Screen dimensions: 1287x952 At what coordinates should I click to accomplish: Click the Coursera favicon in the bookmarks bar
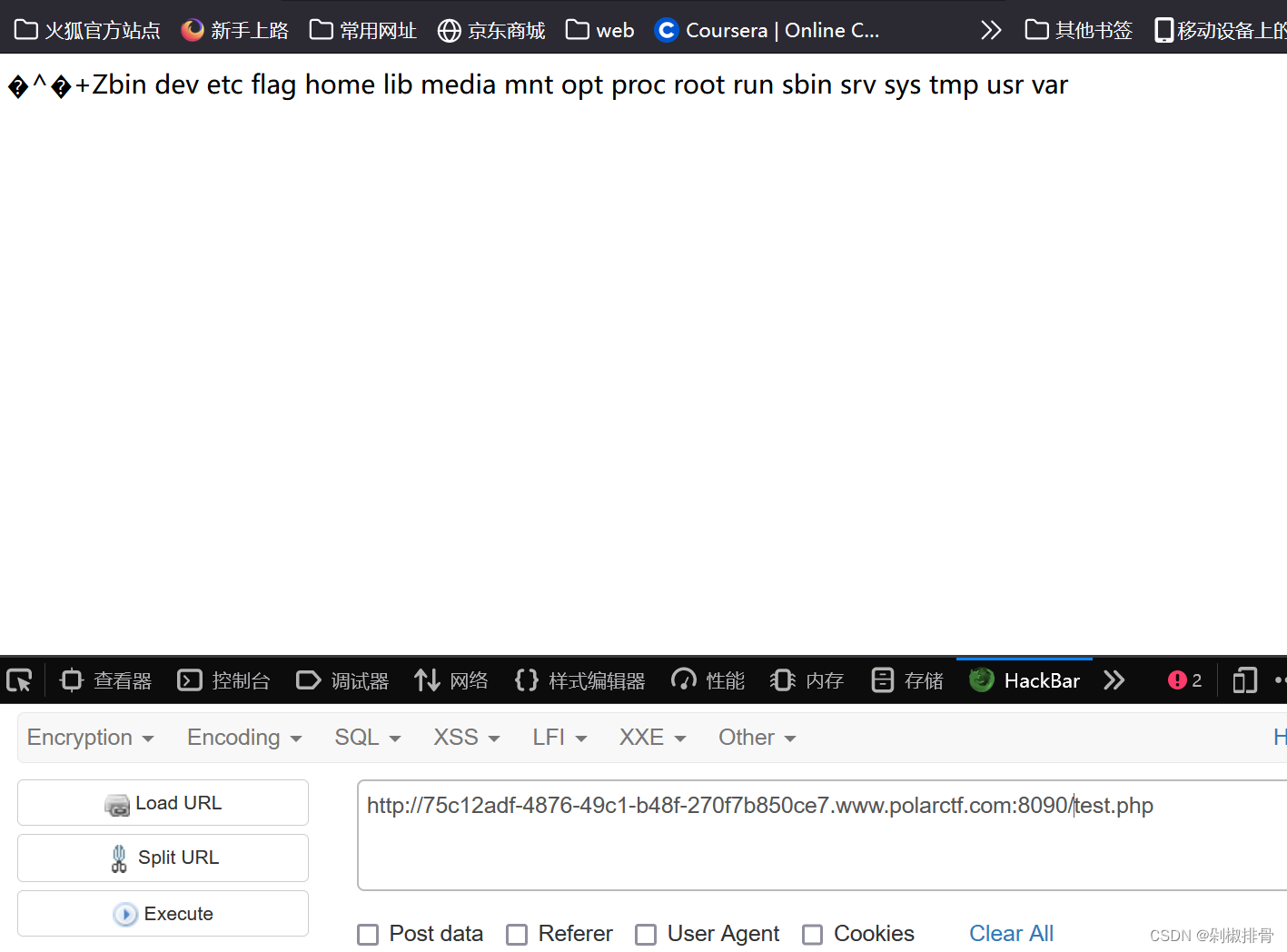[667, 30]
